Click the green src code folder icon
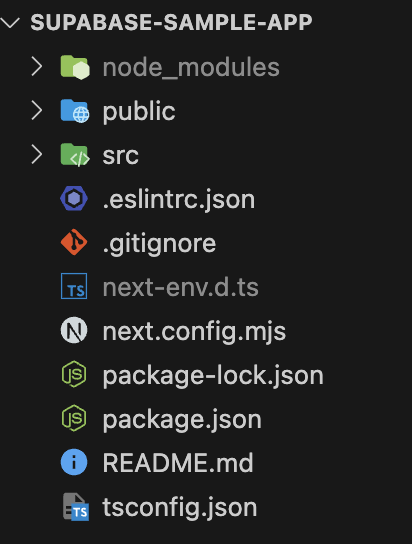 pos(75,155)
